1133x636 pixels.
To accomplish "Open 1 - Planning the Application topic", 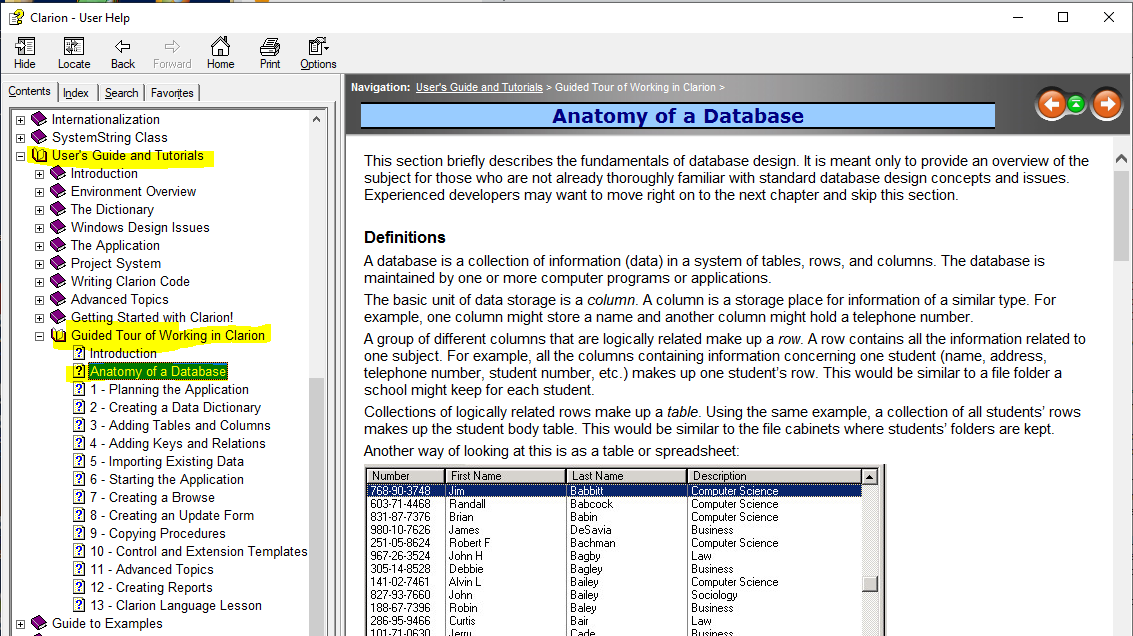I will pos(169,390).
